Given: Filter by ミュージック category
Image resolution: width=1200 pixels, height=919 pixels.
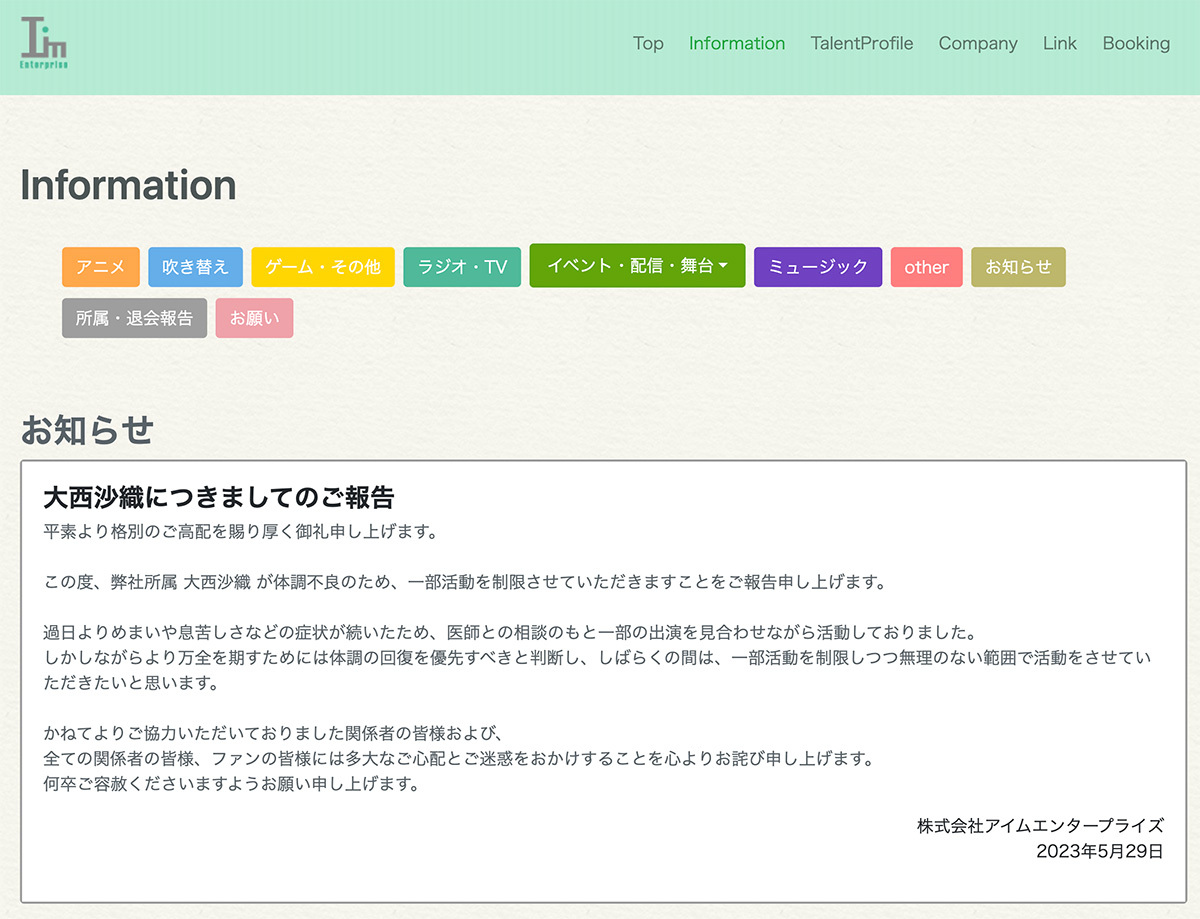Looking at the screenshot, I should click(x=818, y=267).
